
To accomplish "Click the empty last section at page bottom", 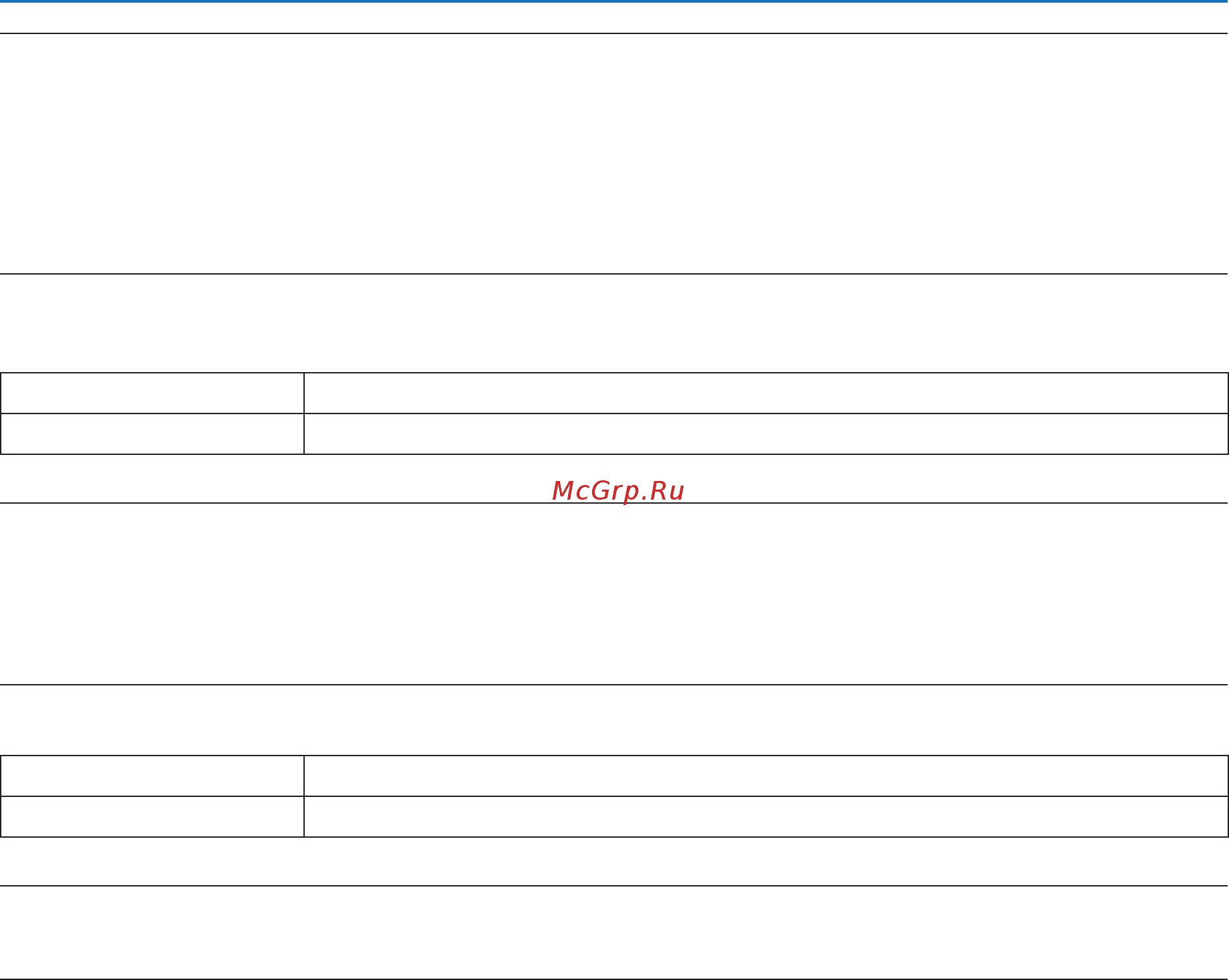I will 614,933.
